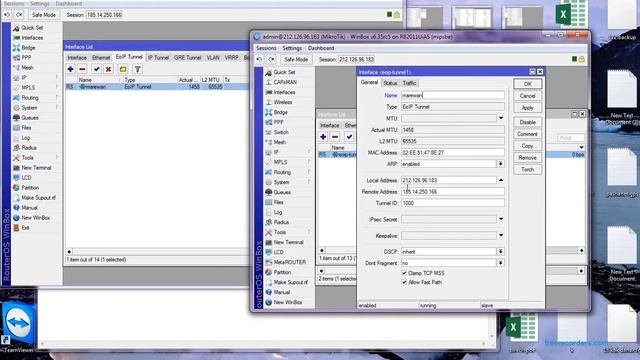Click the Tunnel ID input field
The height and width of the screenshot is (360, 640).
point(453,203)
